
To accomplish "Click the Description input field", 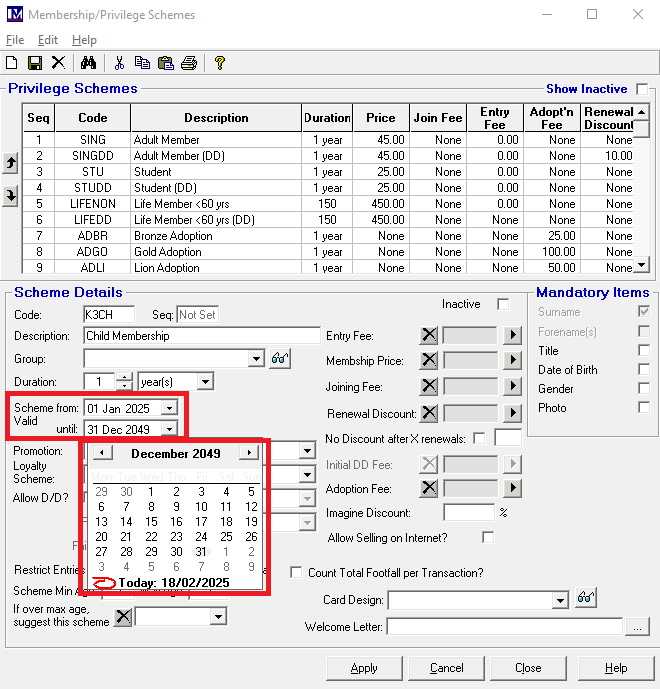I will [x=202, y=336].
